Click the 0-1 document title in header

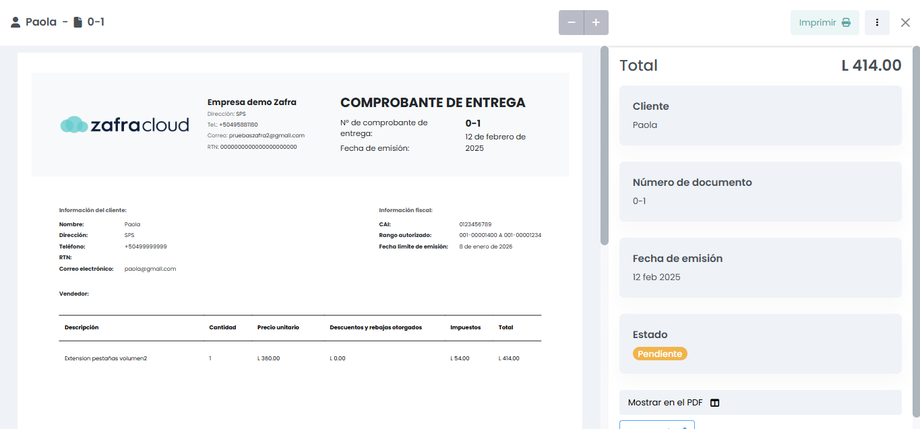96,22
